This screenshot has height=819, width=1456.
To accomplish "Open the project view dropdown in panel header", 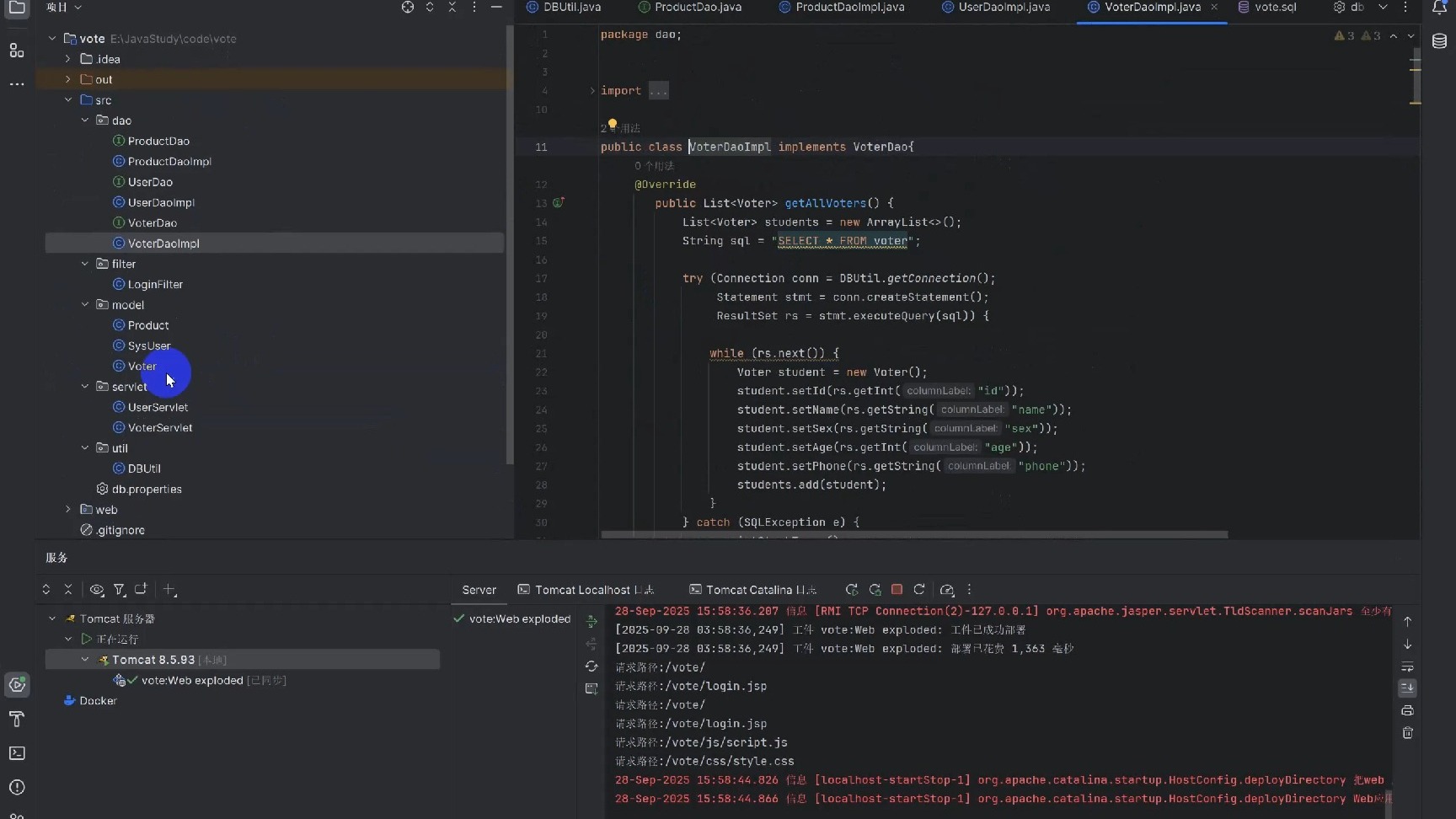I will tap(63, 8).
